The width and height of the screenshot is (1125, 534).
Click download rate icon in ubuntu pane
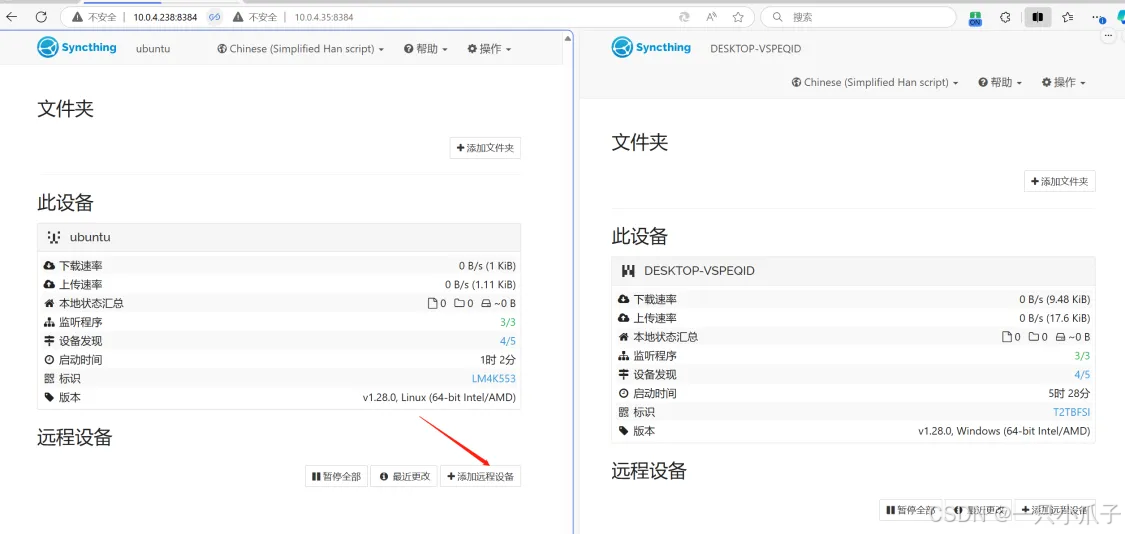49,266
